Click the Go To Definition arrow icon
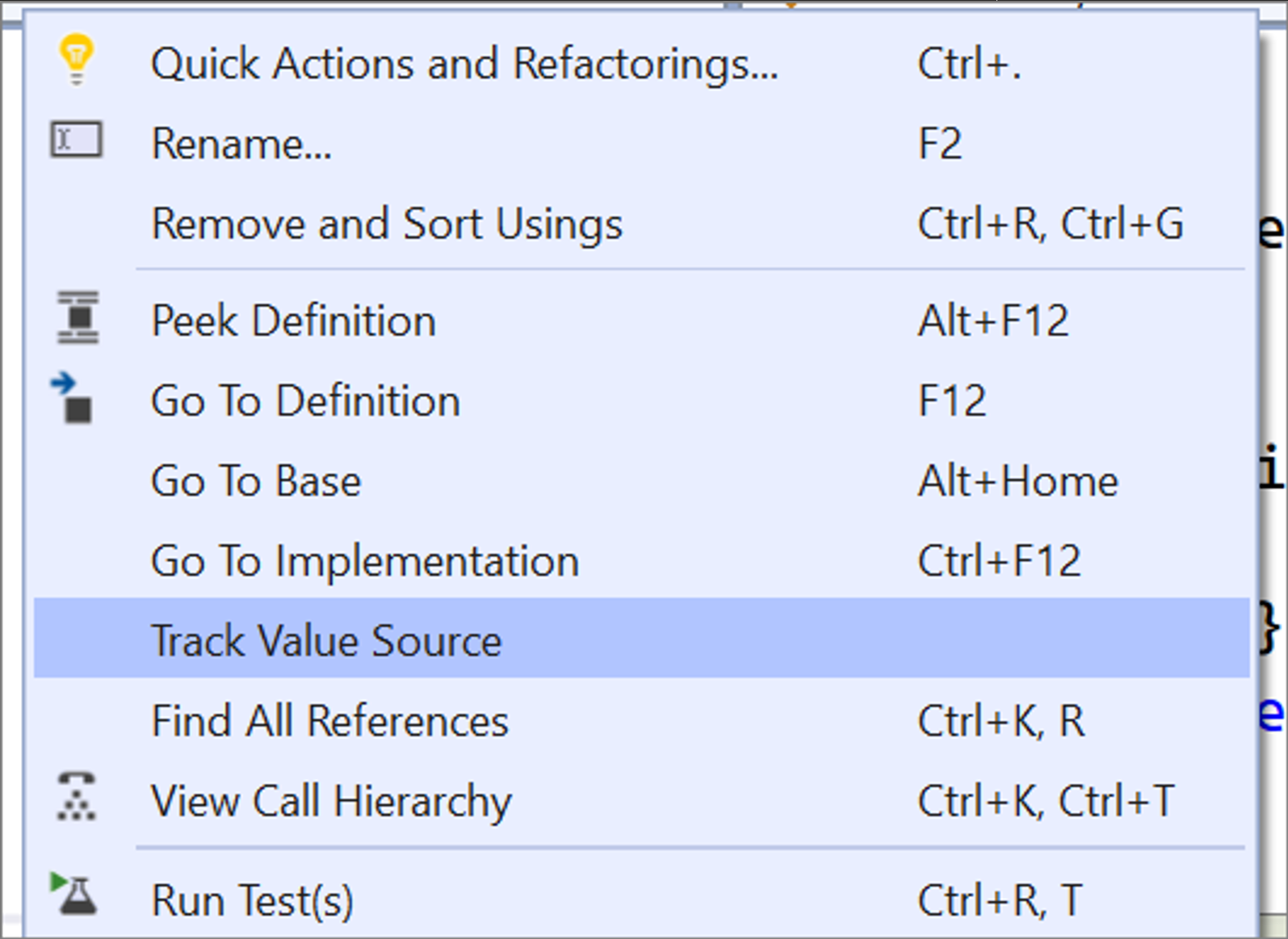Screen dimensions: 1288x939 click(x=73, y=398)
